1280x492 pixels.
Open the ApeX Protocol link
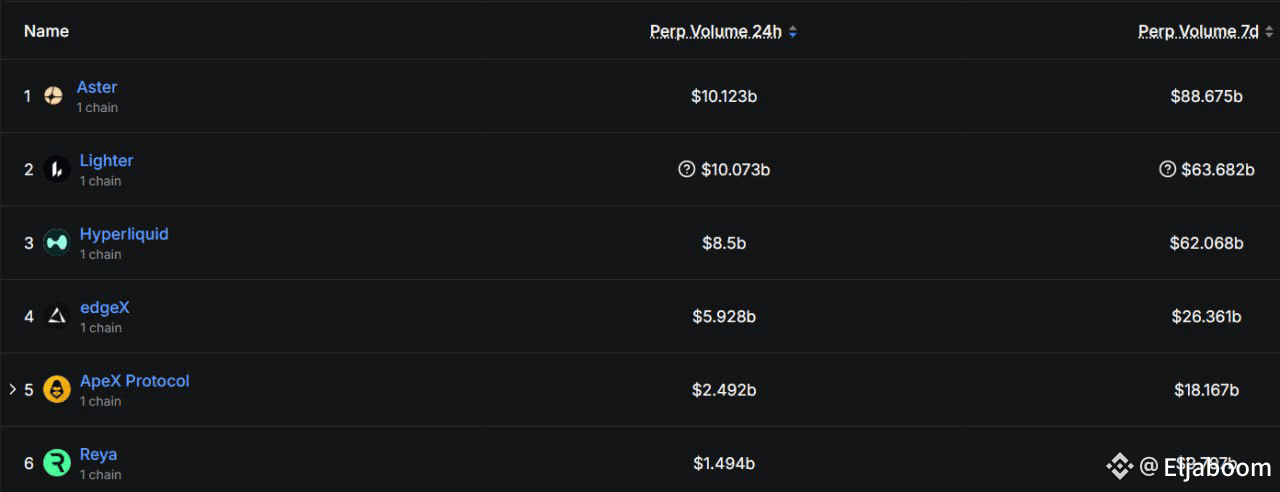click(x=134, y=381)
